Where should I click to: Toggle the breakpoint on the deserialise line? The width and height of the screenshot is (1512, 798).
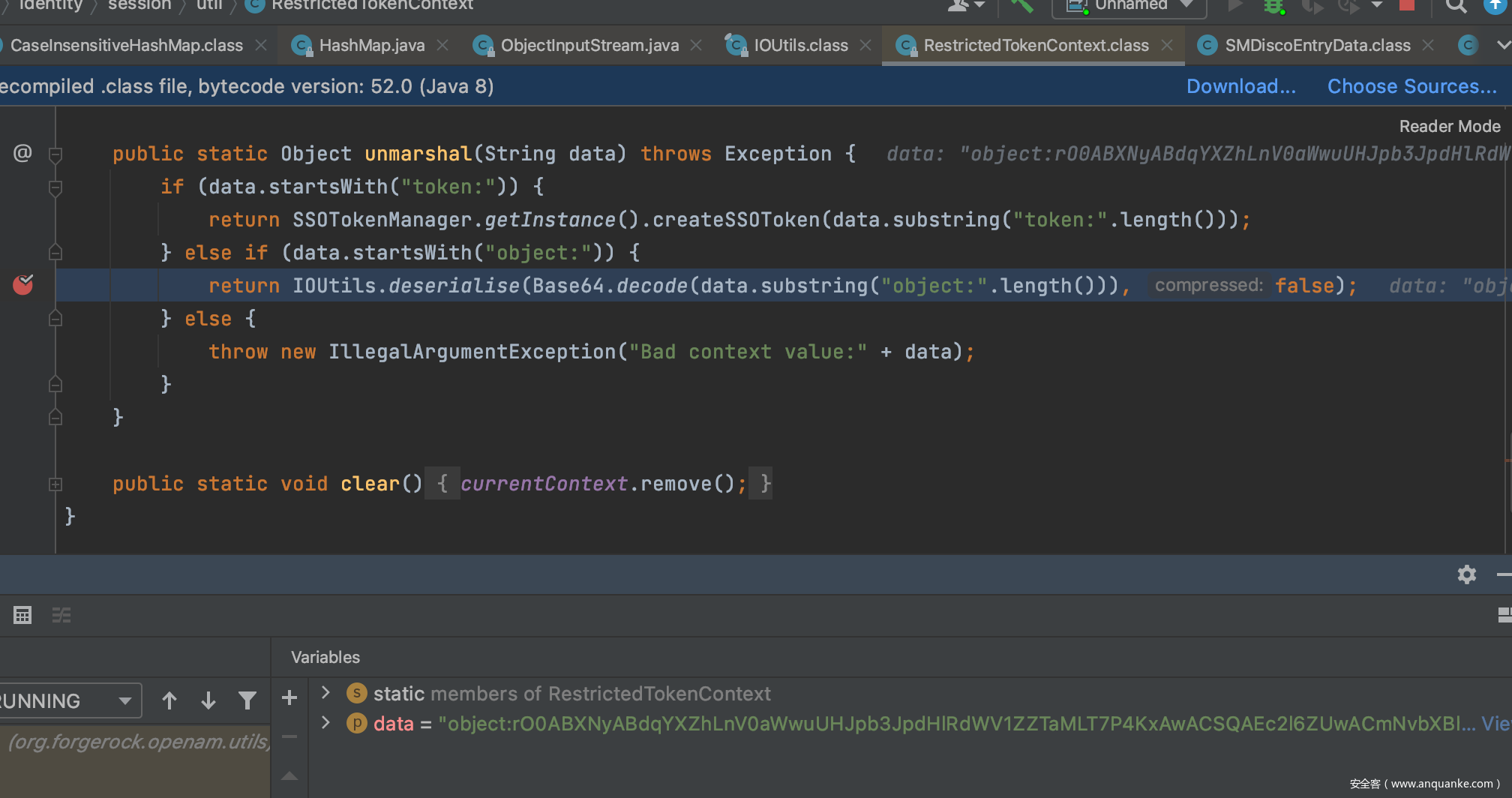[x=23, y=285]
